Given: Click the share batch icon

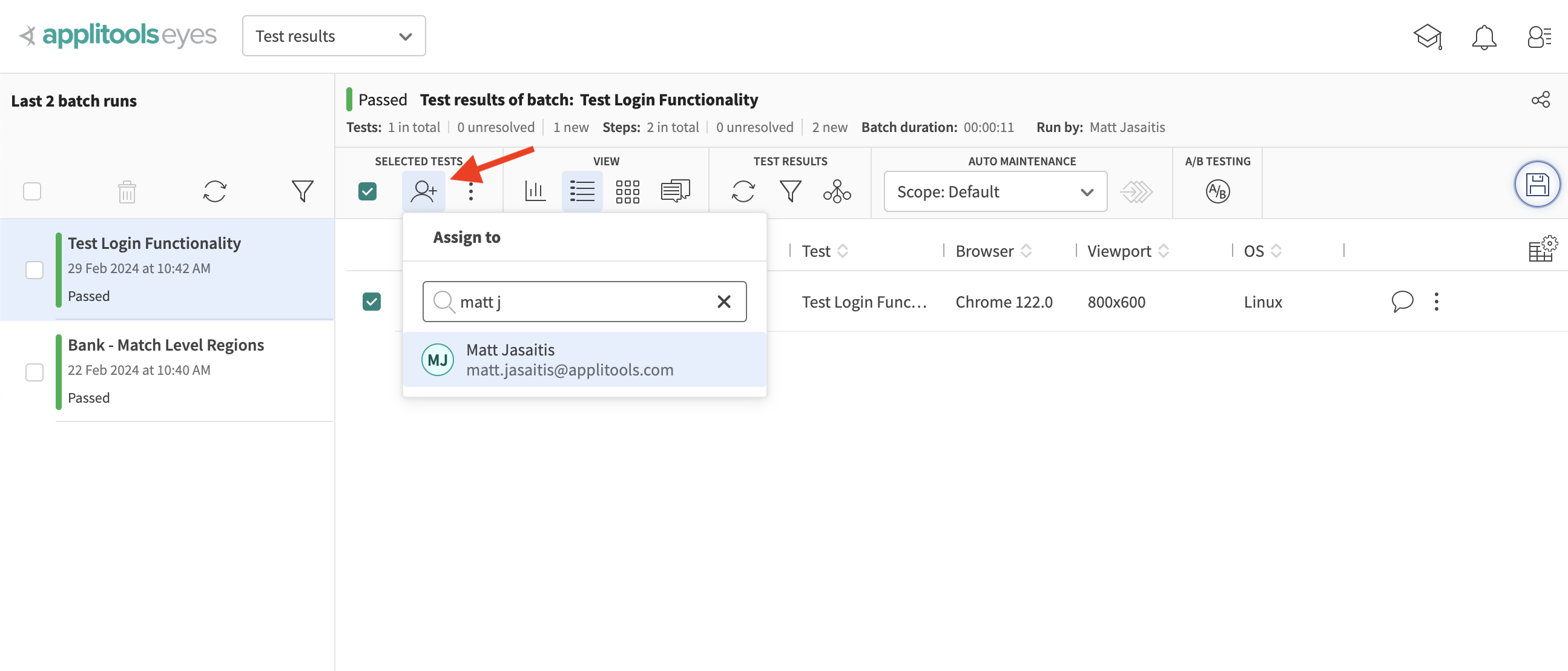Looking at the screenshot, I should (x=1540, y=100).
